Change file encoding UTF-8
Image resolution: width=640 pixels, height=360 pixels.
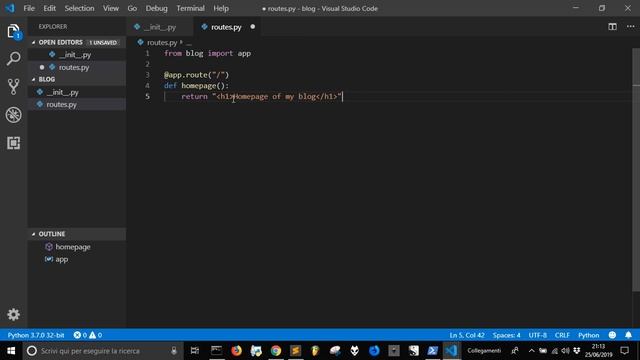click(538, 335)
